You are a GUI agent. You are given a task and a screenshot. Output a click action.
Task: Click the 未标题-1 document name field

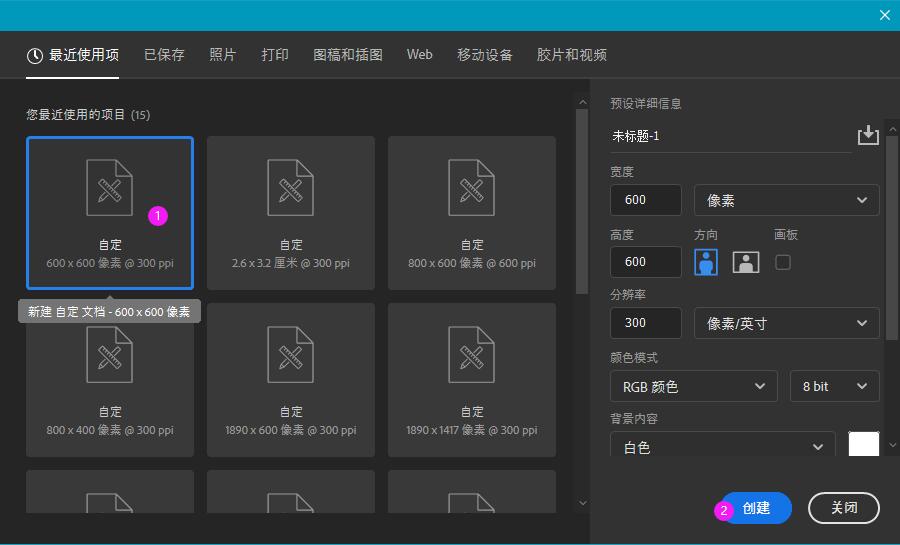click(730, 137)
